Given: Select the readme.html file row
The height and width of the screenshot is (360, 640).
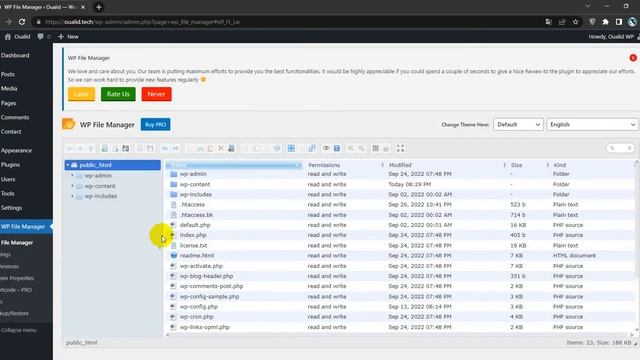Looking at the screenshot, I should click(x=400, y=256).
